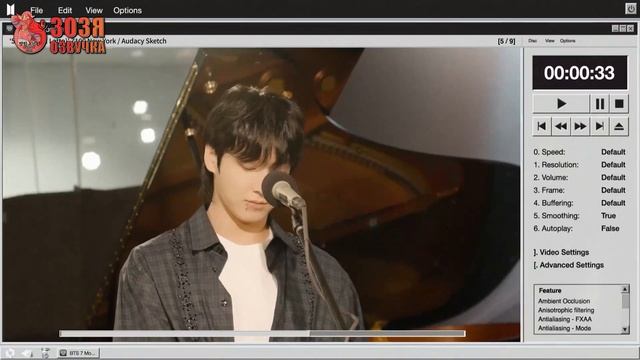
Task: Select Anisotrophic filtering in Feature list
Action: click(566, 310)
